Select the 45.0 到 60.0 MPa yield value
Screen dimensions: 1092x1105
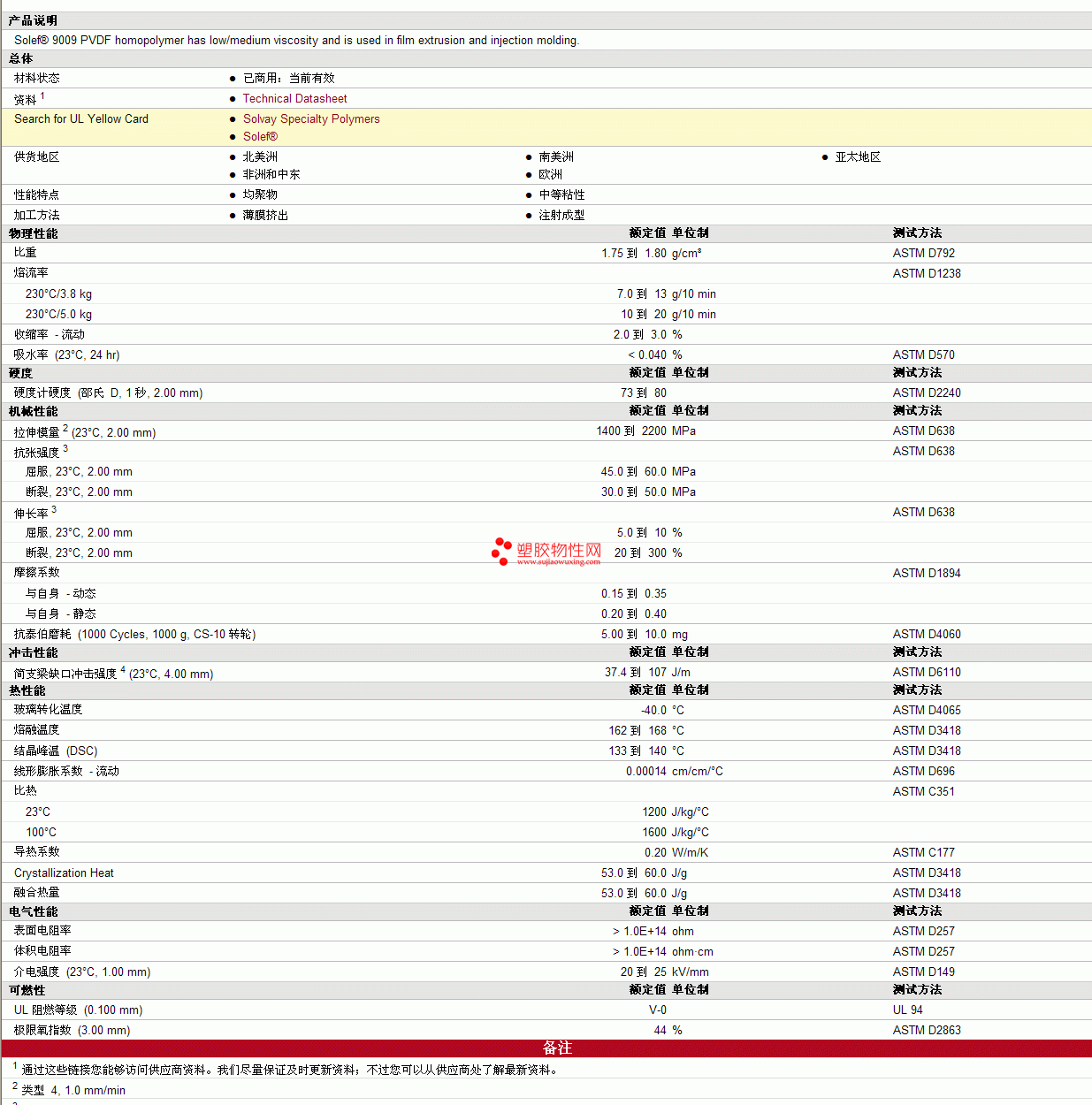point(648,471)
